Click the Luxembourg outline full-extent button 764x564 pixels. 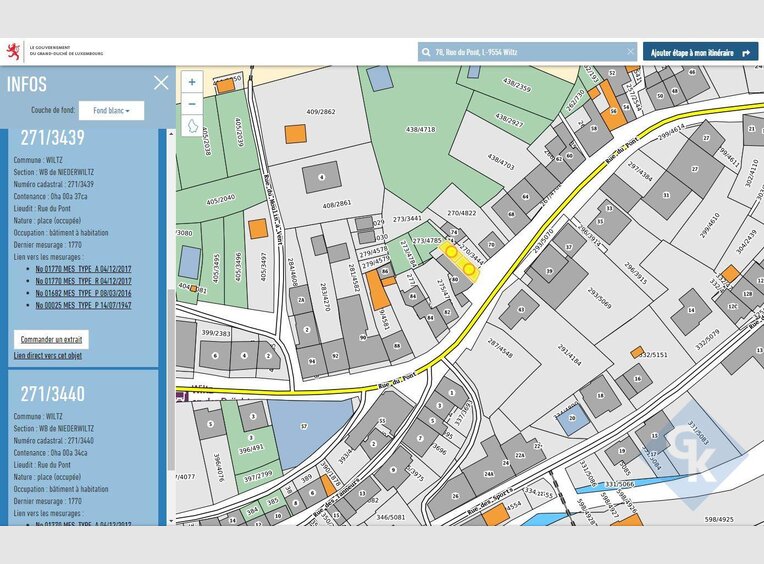[x=192, y=127]
